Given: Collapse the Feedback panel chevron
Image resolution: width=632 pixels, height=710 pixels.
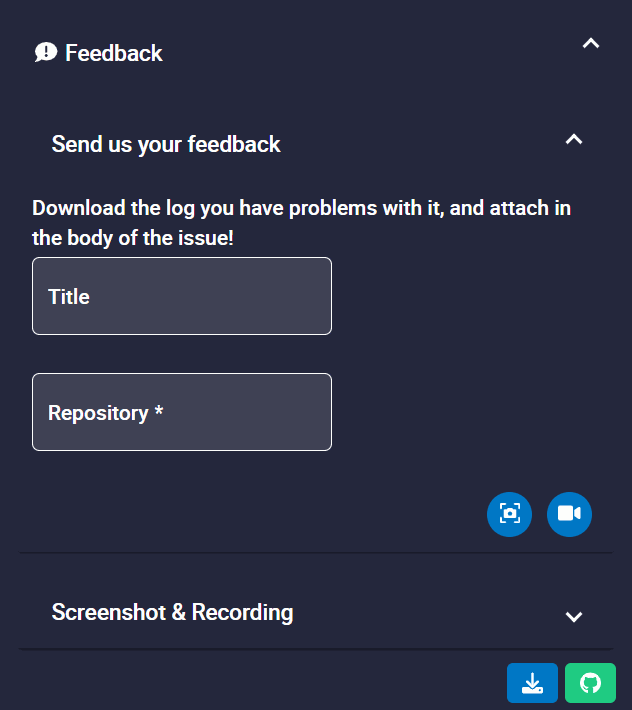Looking at the screenshot, I should [591, 43].
